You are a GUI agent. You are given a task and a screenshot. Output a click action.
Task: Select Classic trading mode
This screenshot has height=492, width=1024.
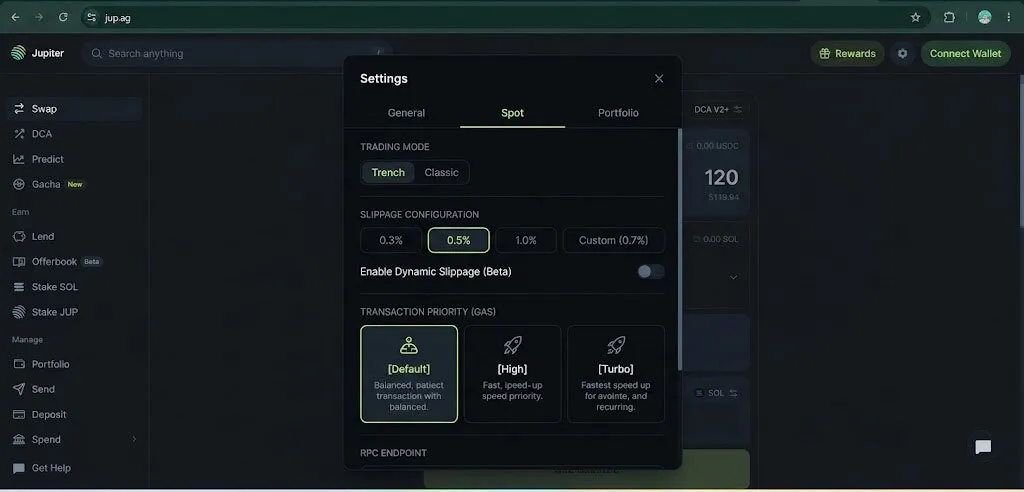coord(441,172)
